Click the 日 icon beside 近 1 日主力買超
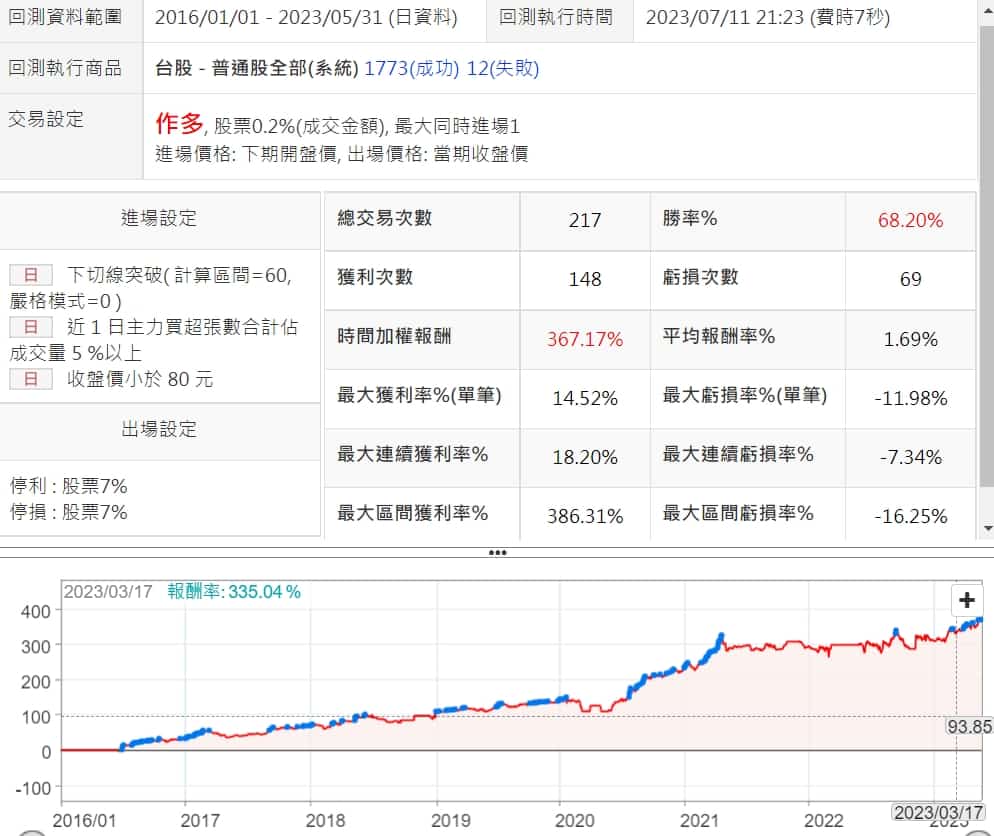This screenshot has width=994, height=836. point(30,327)
